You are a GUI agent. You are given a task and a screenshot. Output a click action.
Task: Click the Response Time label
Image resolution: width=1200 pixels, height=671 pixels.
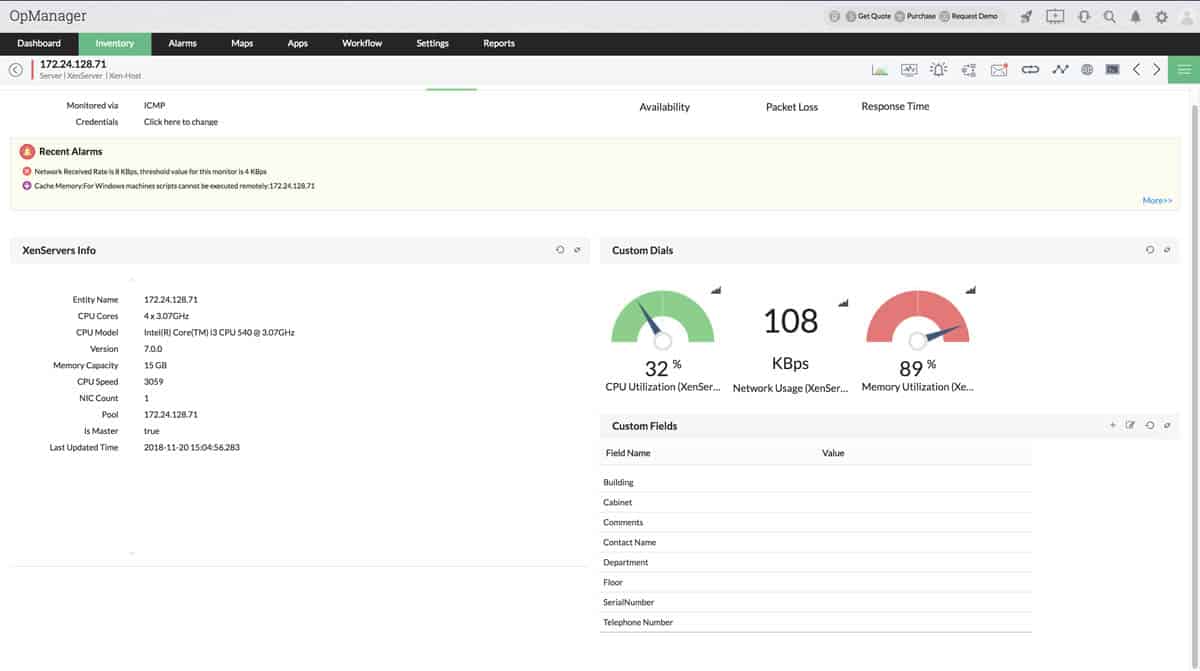click(895, 106)
